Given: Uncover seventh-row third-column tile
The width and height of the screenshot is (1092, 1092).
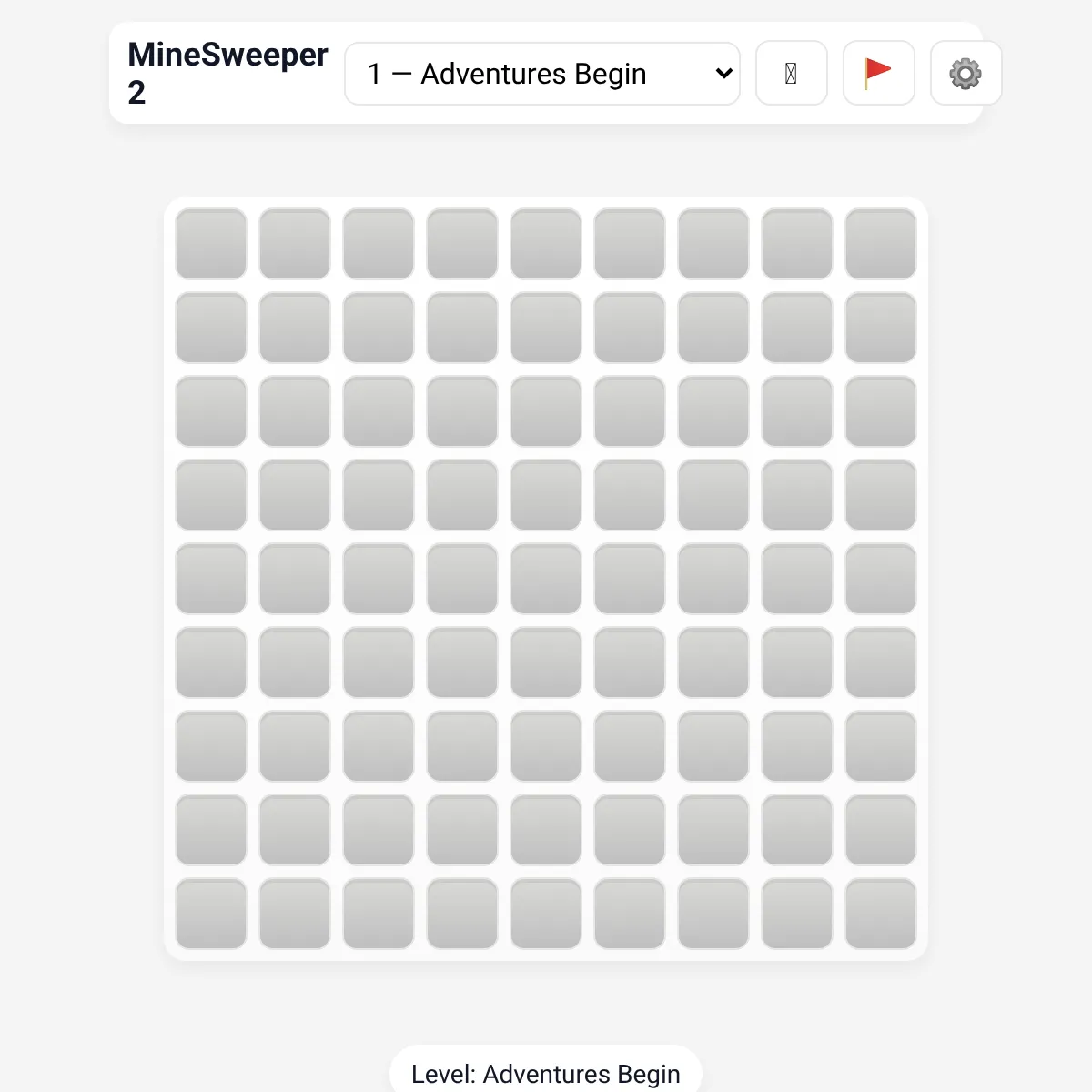Looking at the screenshot, I should pos(379,746).
